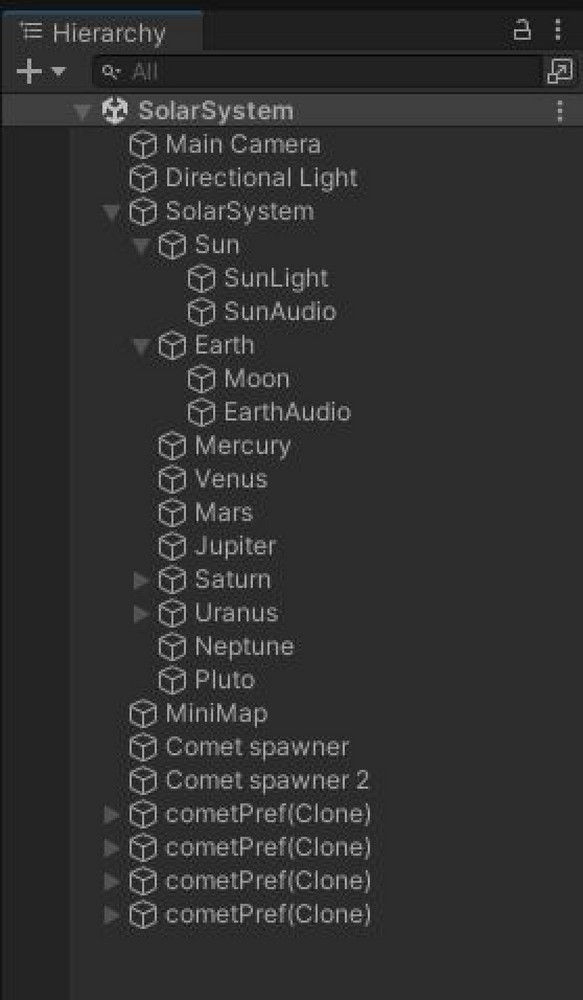Click the SolarSystem root prefab icon
The height and width of the screenshot is (1000, 583).
click(x=113, y=111)
